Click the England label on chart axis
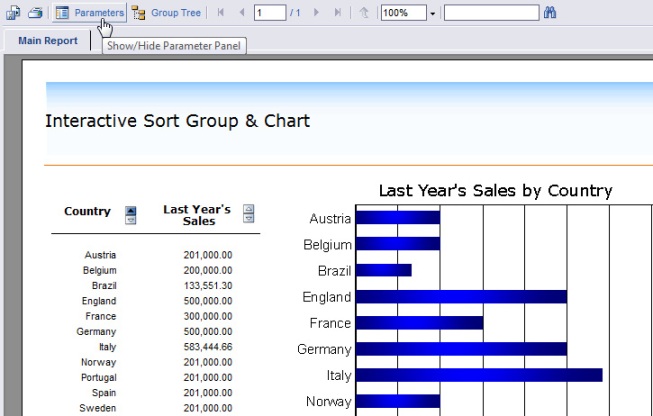 tap(327, 297)
